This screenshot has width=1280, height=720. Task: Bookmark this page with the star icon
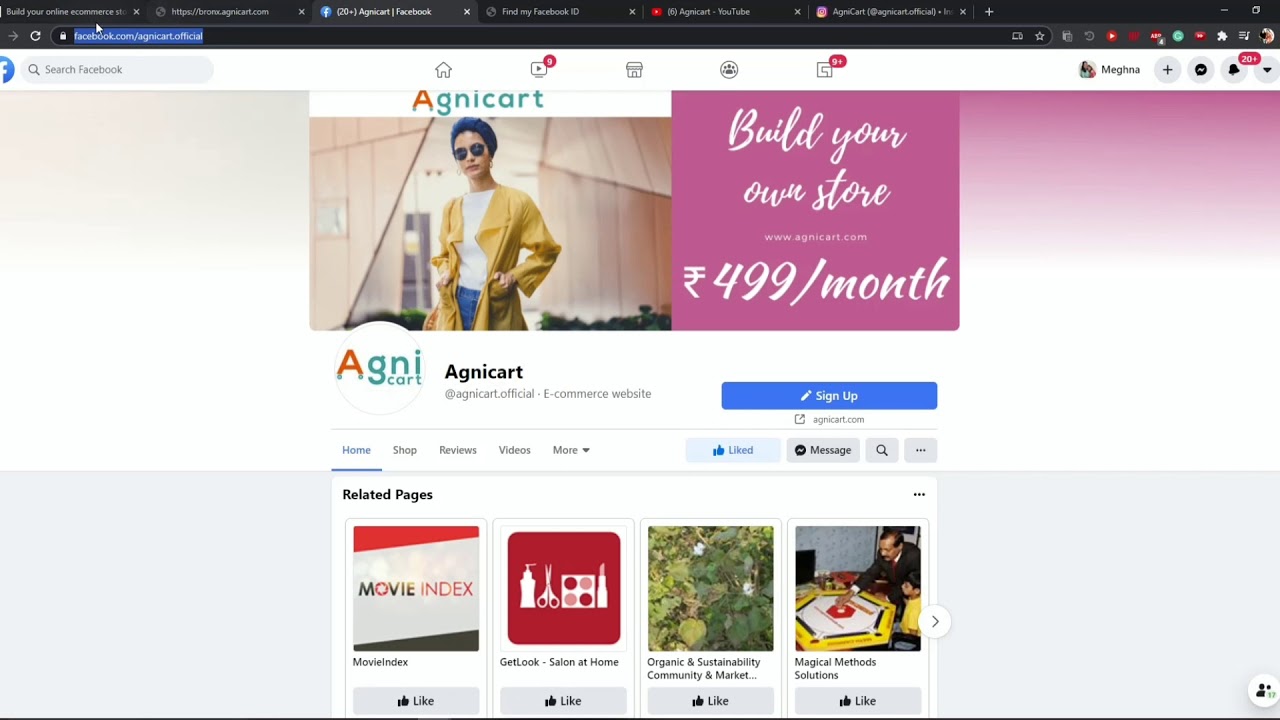click(x=1040, y=36)
